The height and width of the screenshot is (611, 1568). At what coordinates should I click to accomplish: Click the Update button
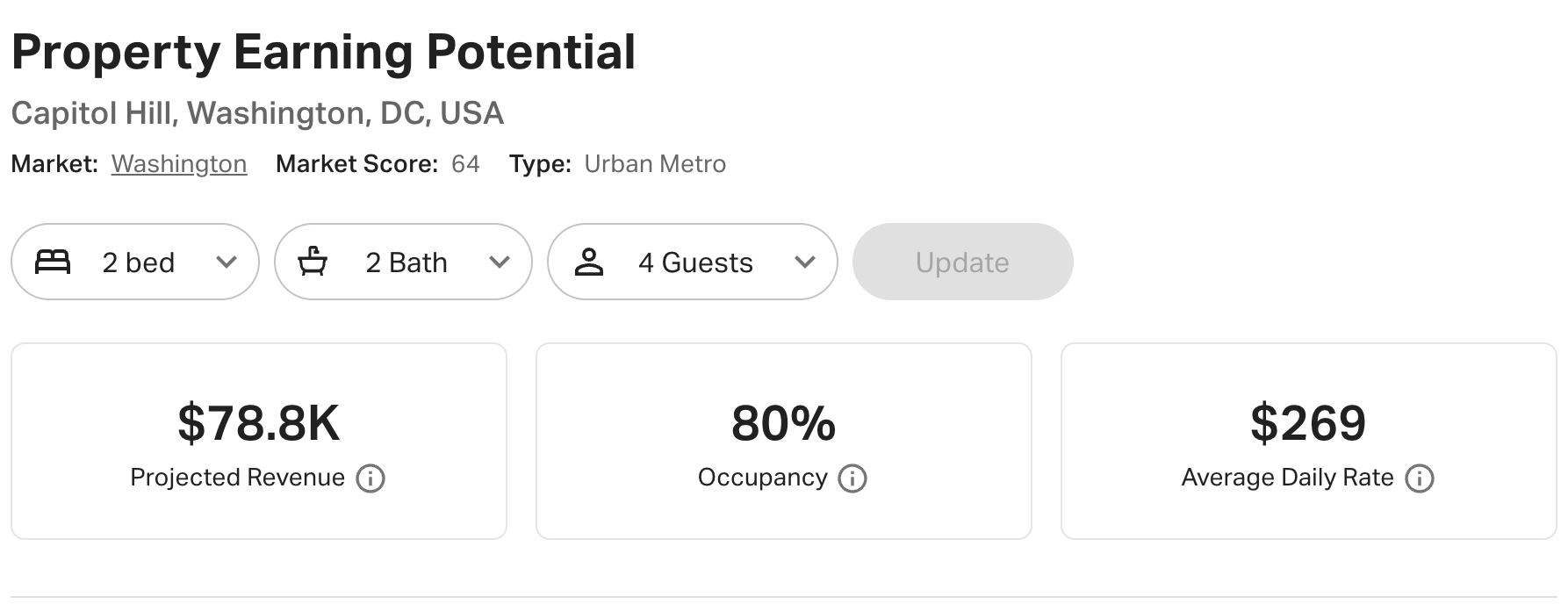[962, 262]
